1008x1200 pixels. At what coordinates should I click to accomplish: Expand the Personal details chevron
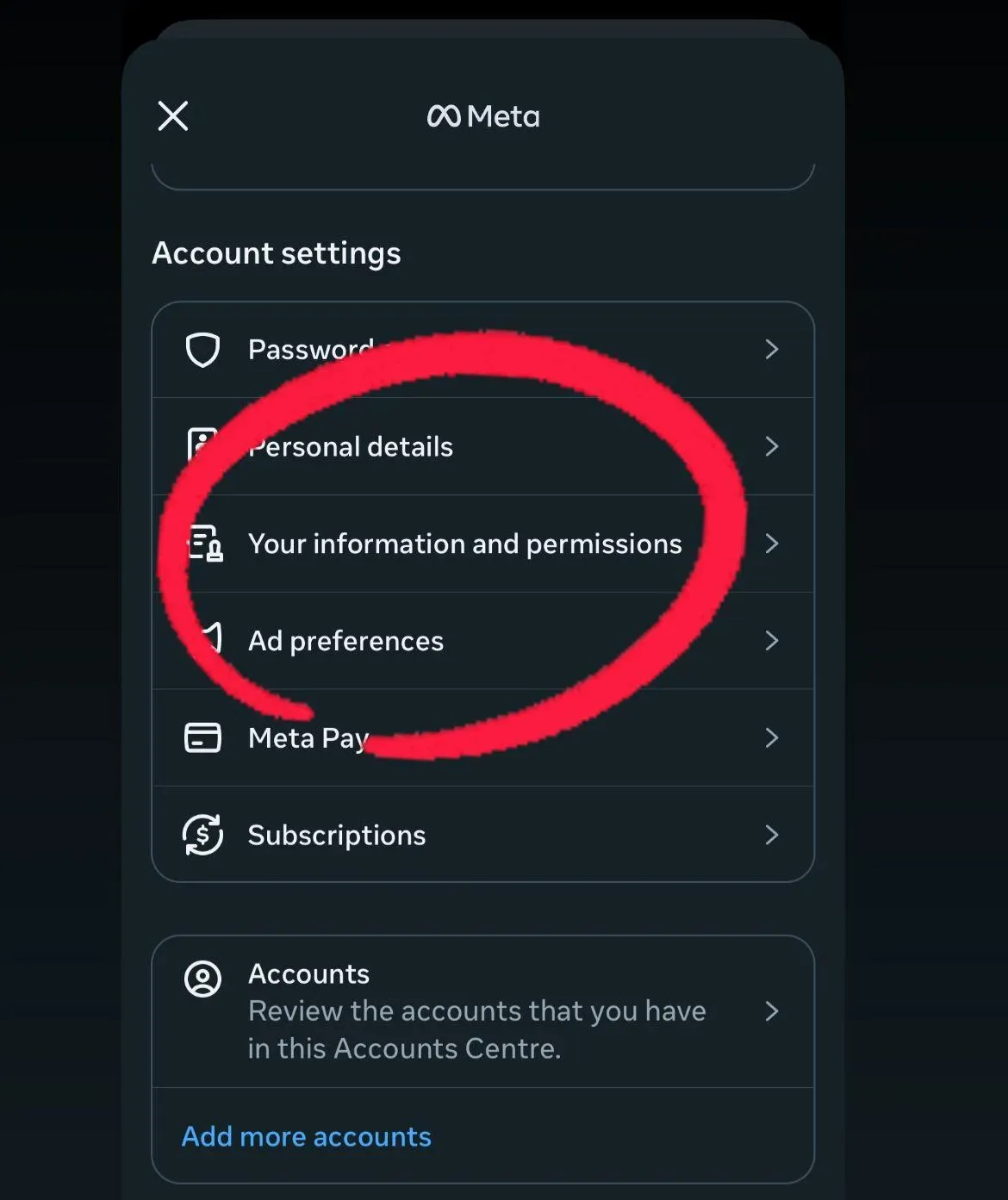771,446
